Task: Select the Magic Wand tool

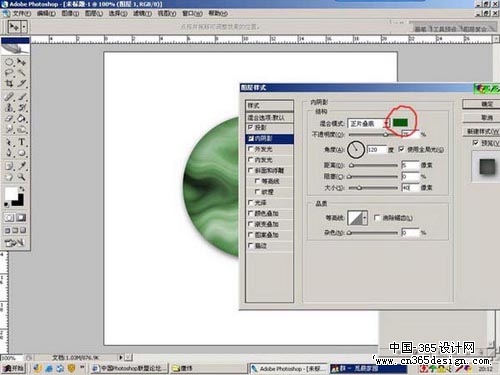Action: click(22, 73)
